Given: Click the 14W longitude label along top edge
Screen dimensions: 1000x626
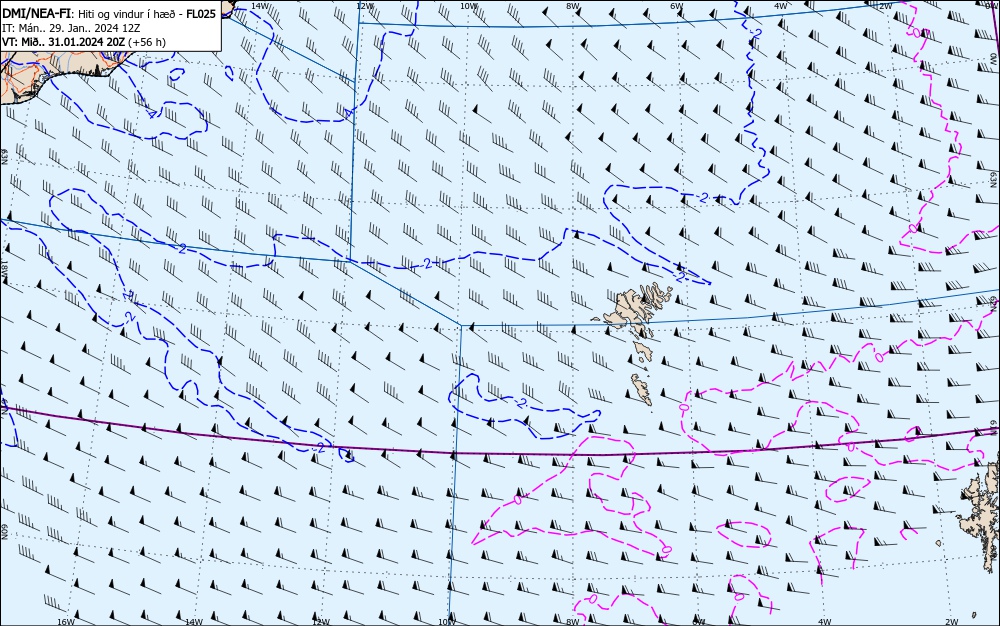Looking at the screenshot, I should [x=260, y=6].
